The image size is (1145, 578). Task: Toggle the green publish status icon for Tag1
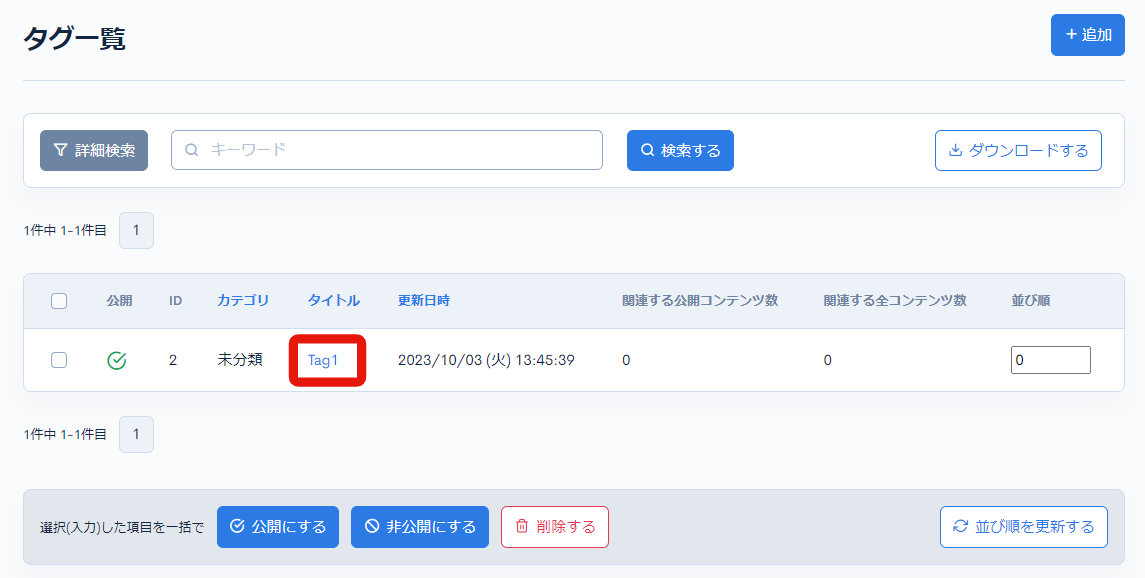tap(117, 360)
